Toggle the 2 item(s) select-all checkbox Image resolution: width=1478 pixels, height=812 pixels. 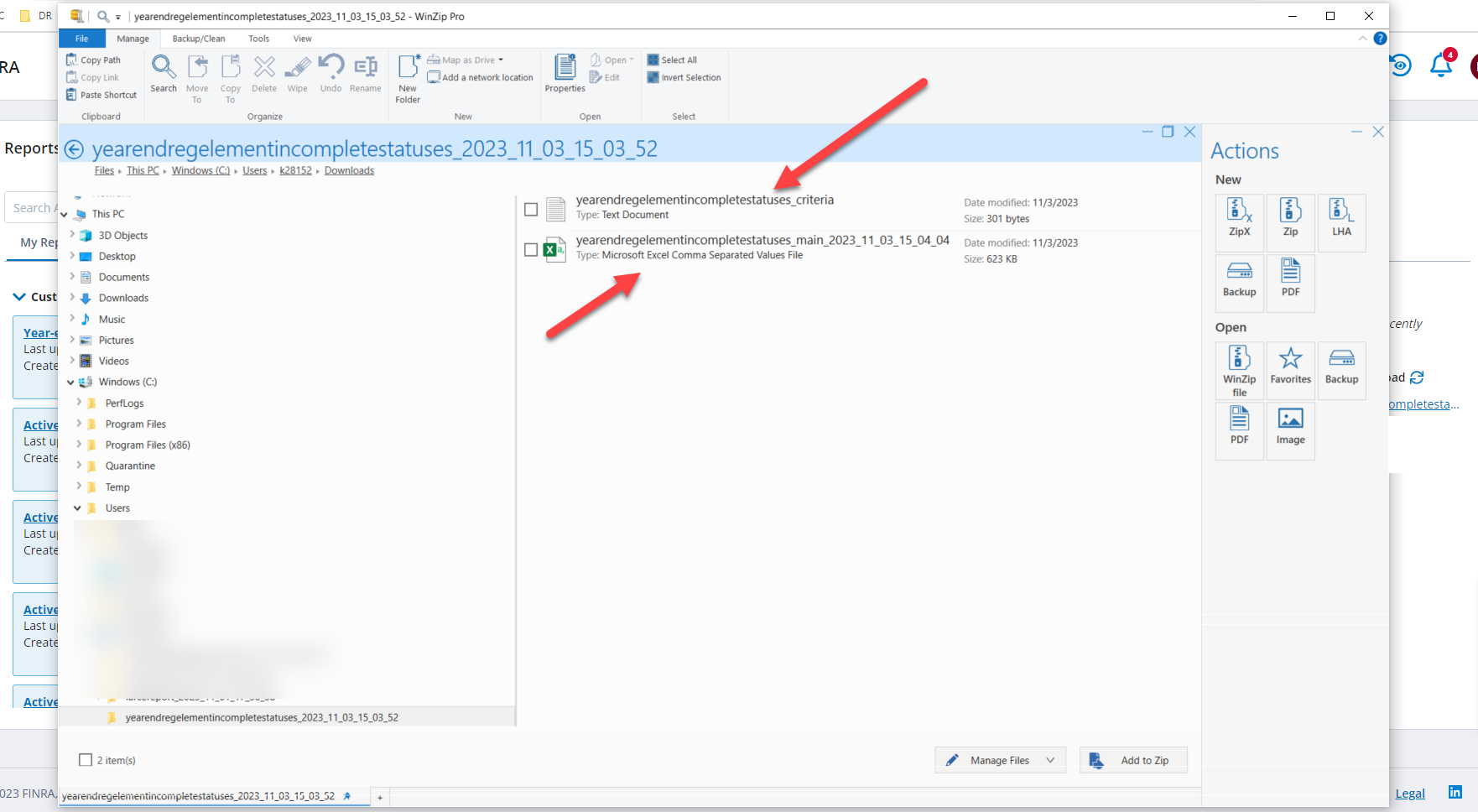tap(86, 760)
